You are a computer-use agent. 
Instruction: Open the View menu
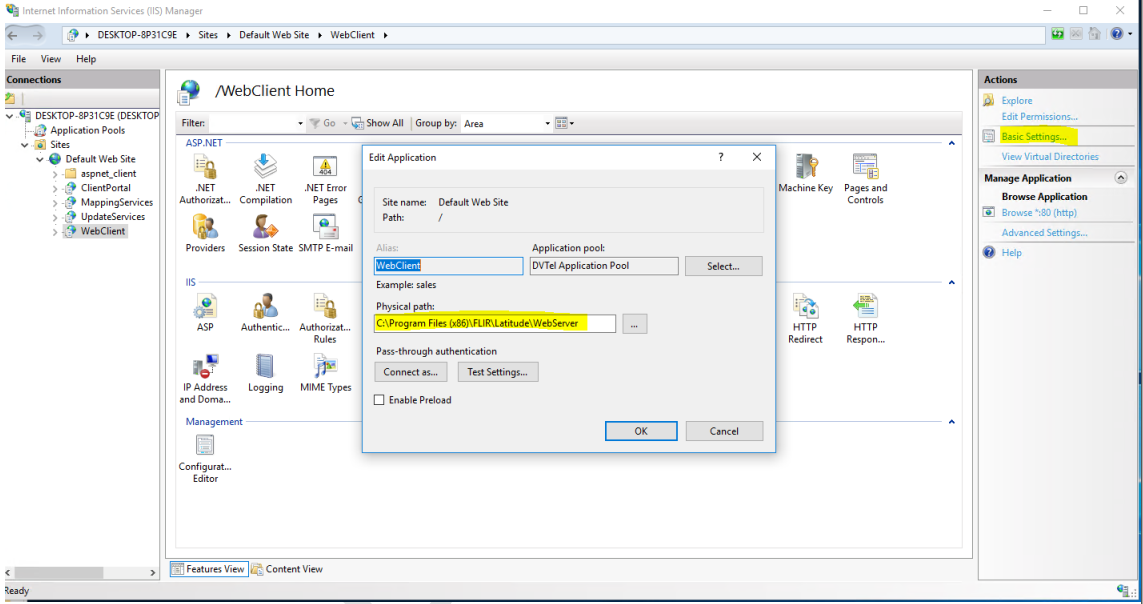tap(51, 59)
